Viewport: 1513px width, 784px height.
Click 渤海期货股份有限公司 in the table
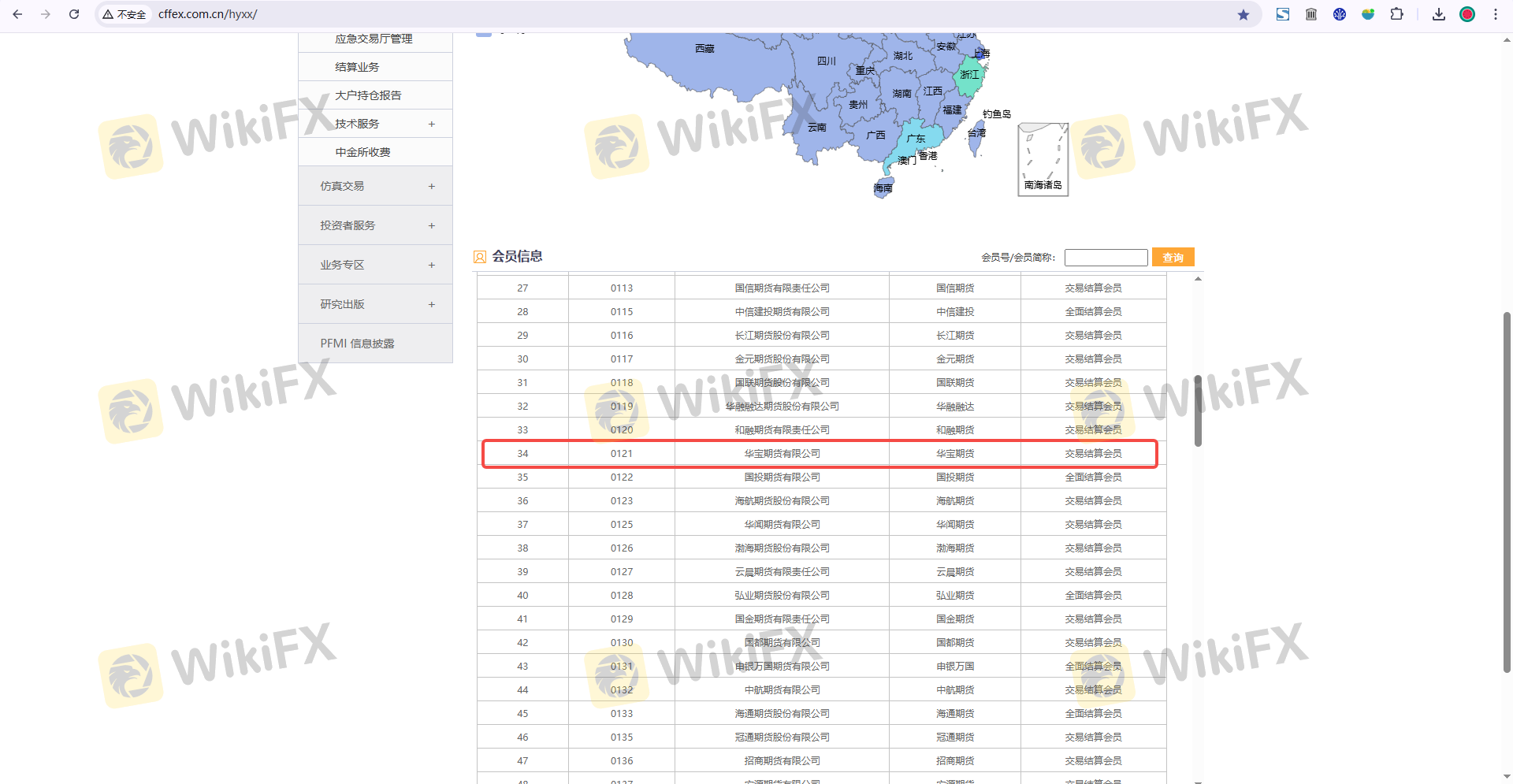782,548
